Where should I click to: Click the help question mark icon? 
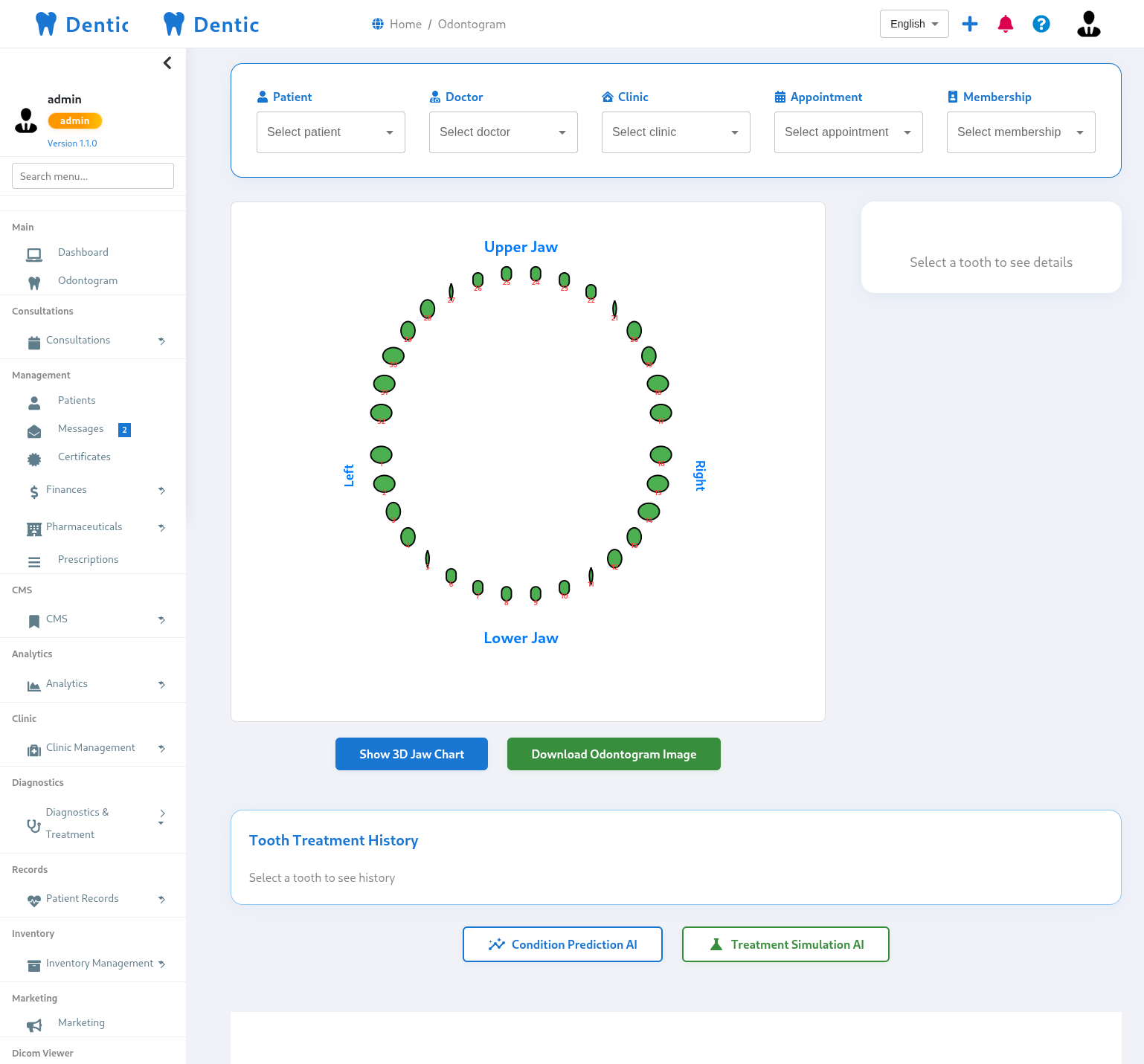click(1041, 24)
